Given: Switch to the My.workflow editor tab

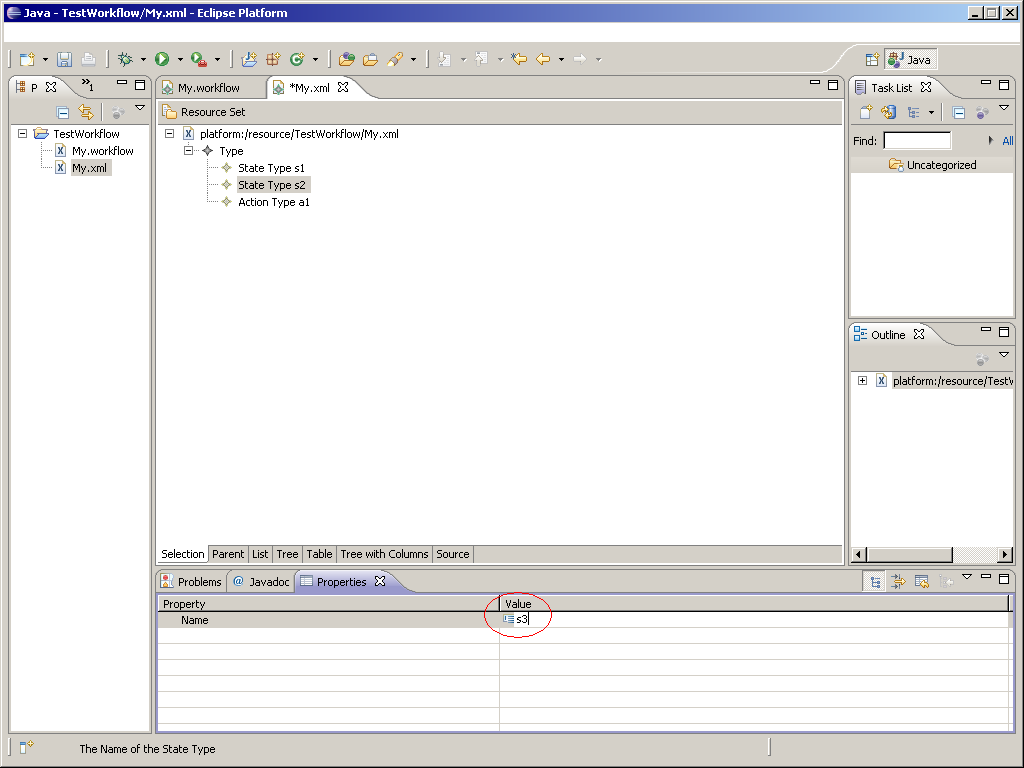Looking at the screenshot, I should click(x=208, y=88).
